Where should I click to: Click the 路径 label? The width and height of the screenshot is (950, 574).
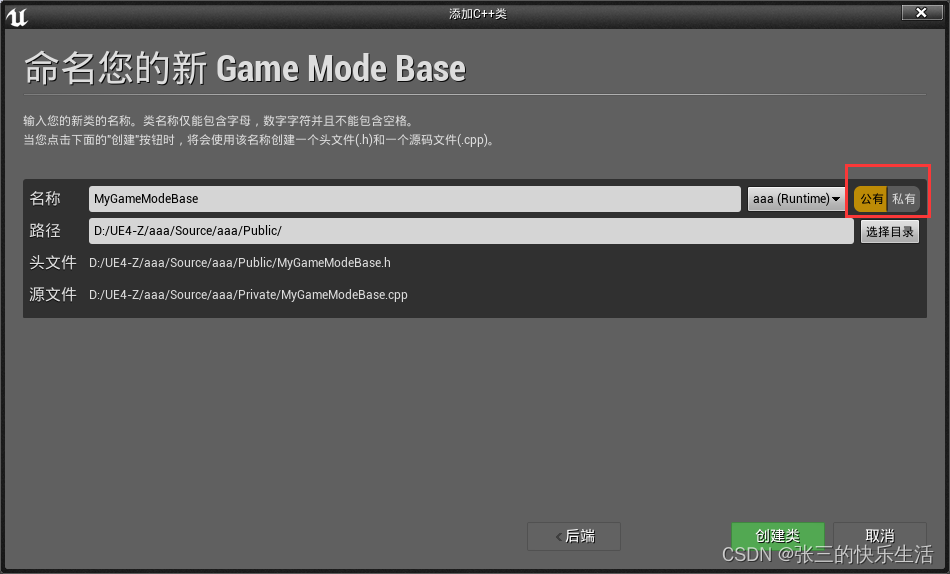coord(45,230)
